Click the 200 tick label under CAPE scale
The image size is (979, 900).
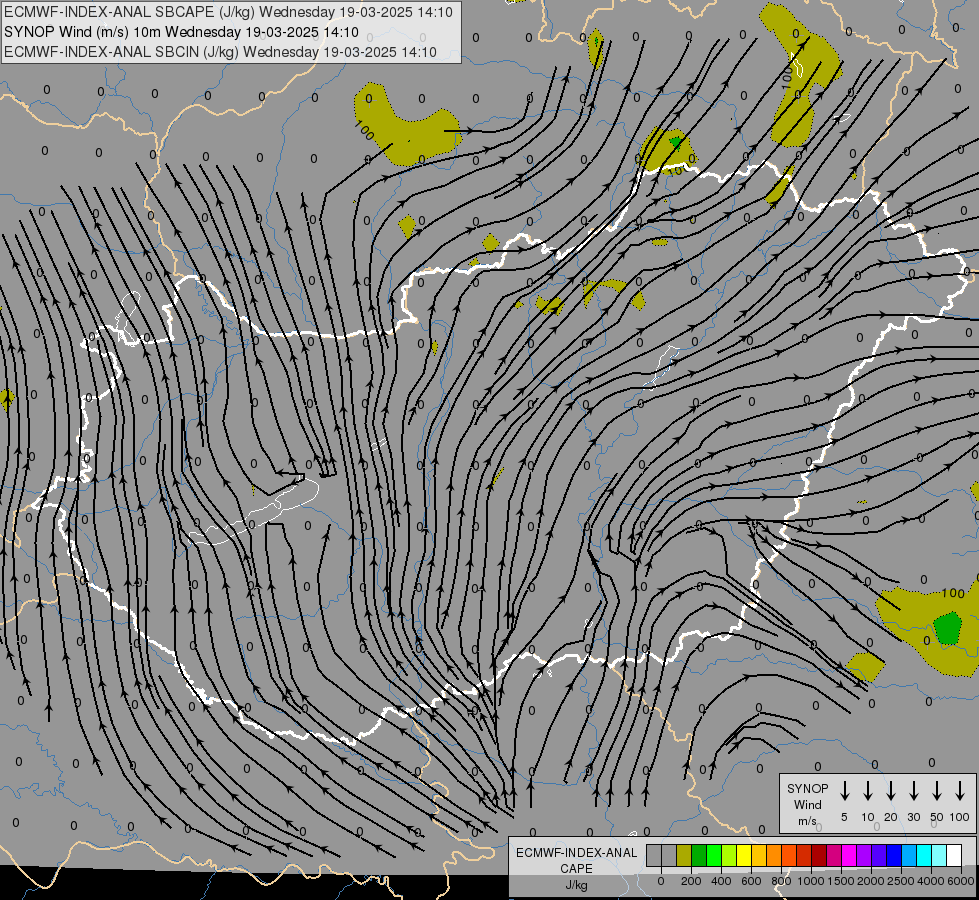point(691,881)
